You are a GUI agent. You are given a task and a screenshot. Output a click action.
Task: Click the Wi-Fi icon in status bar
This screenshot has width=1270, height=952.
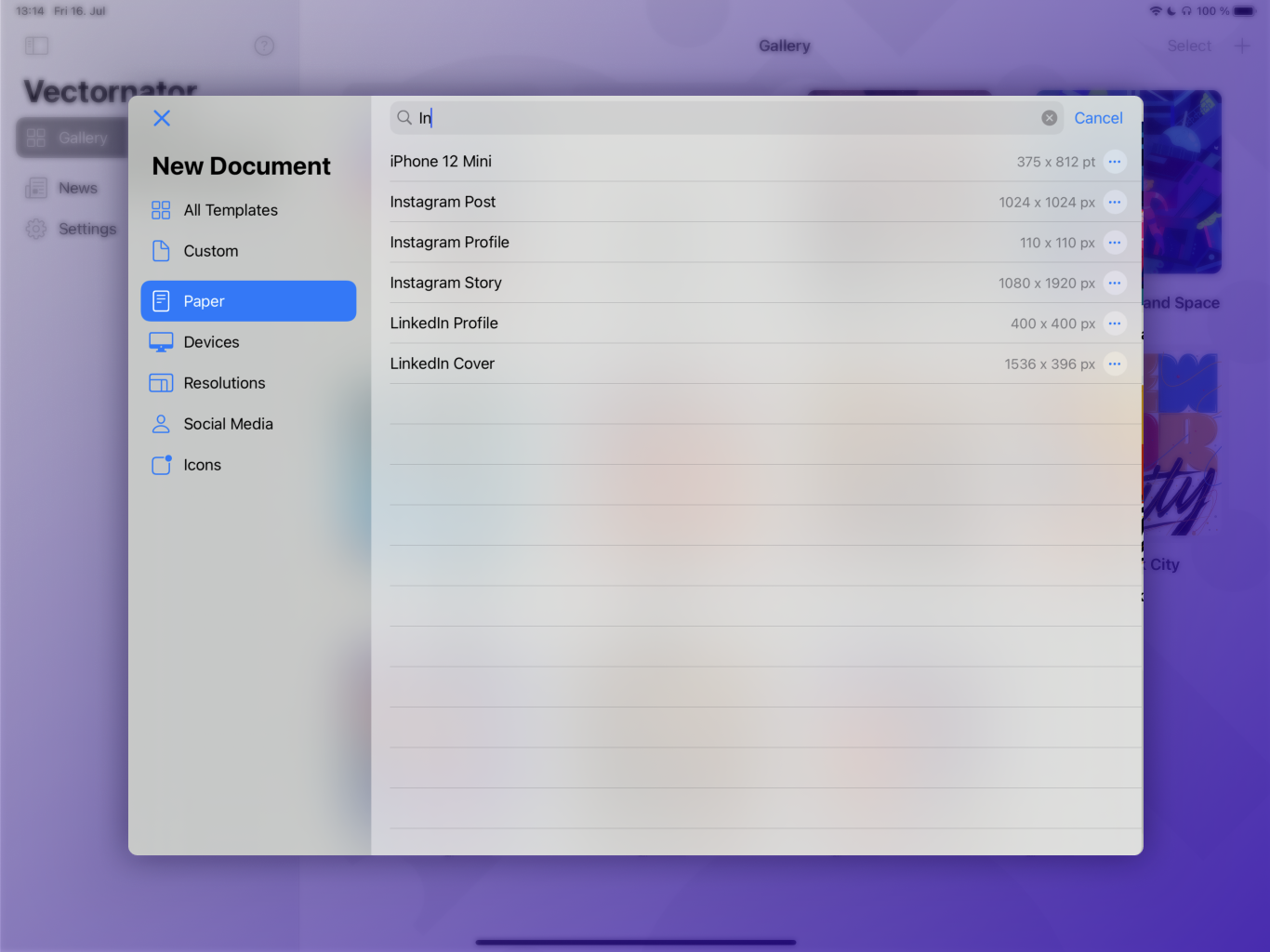pos(1156,11)
